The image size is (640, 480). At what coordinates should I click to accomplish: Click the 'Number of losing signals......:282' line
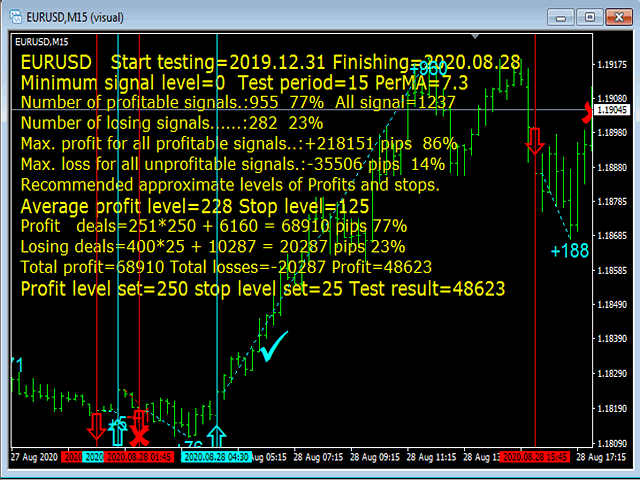[x=172, y=123]
